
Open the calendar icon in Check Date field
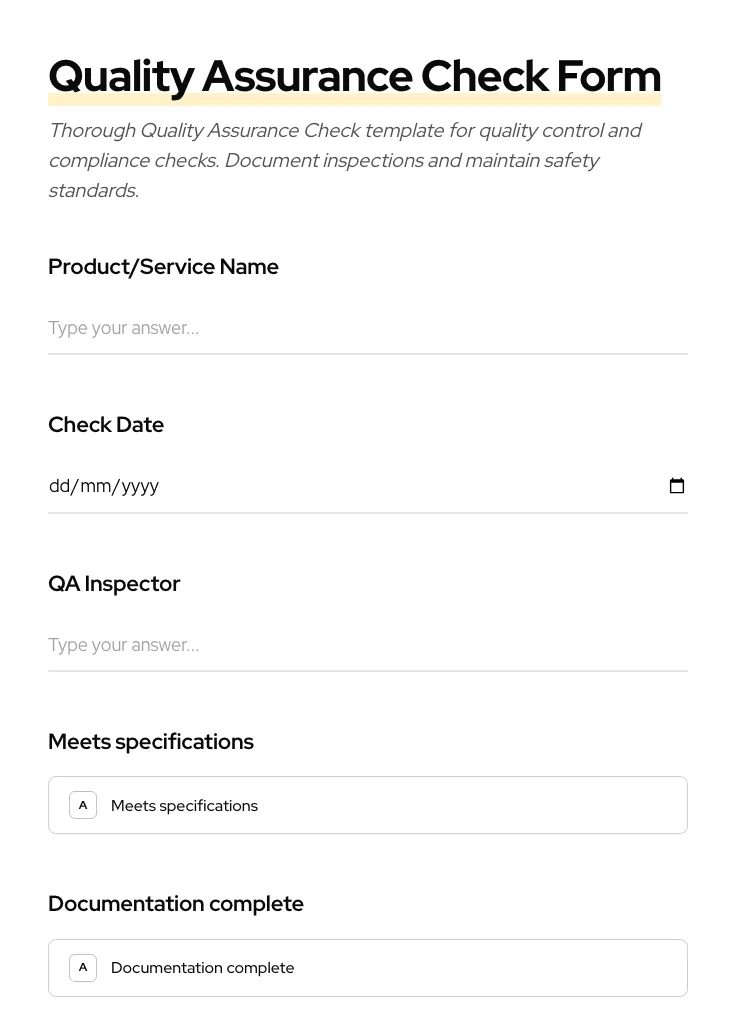coord(677,486)
